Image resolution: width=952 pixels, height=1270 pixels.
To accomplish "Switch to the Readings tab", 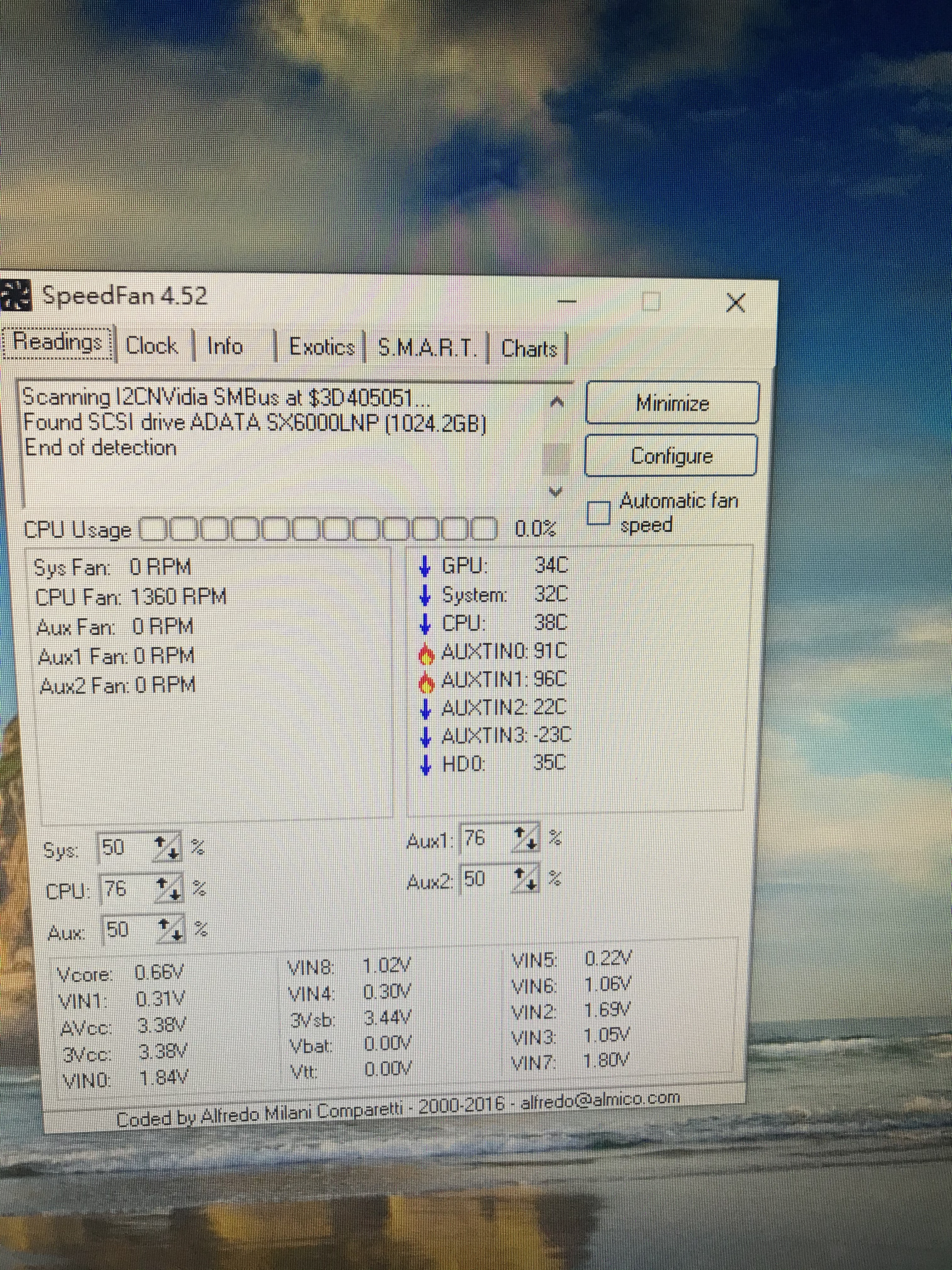I will point(58,343).
